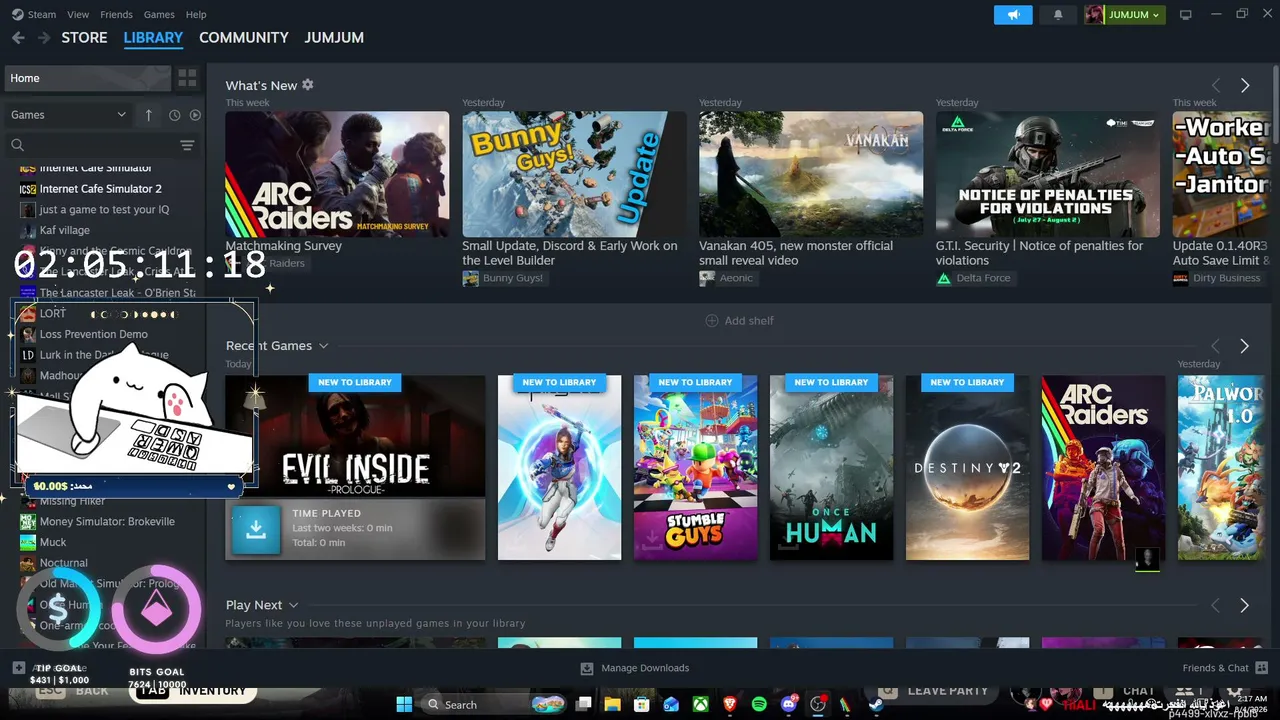Show next What's New items
The height and width of the screenshot is (720, 1280).
1245,86
